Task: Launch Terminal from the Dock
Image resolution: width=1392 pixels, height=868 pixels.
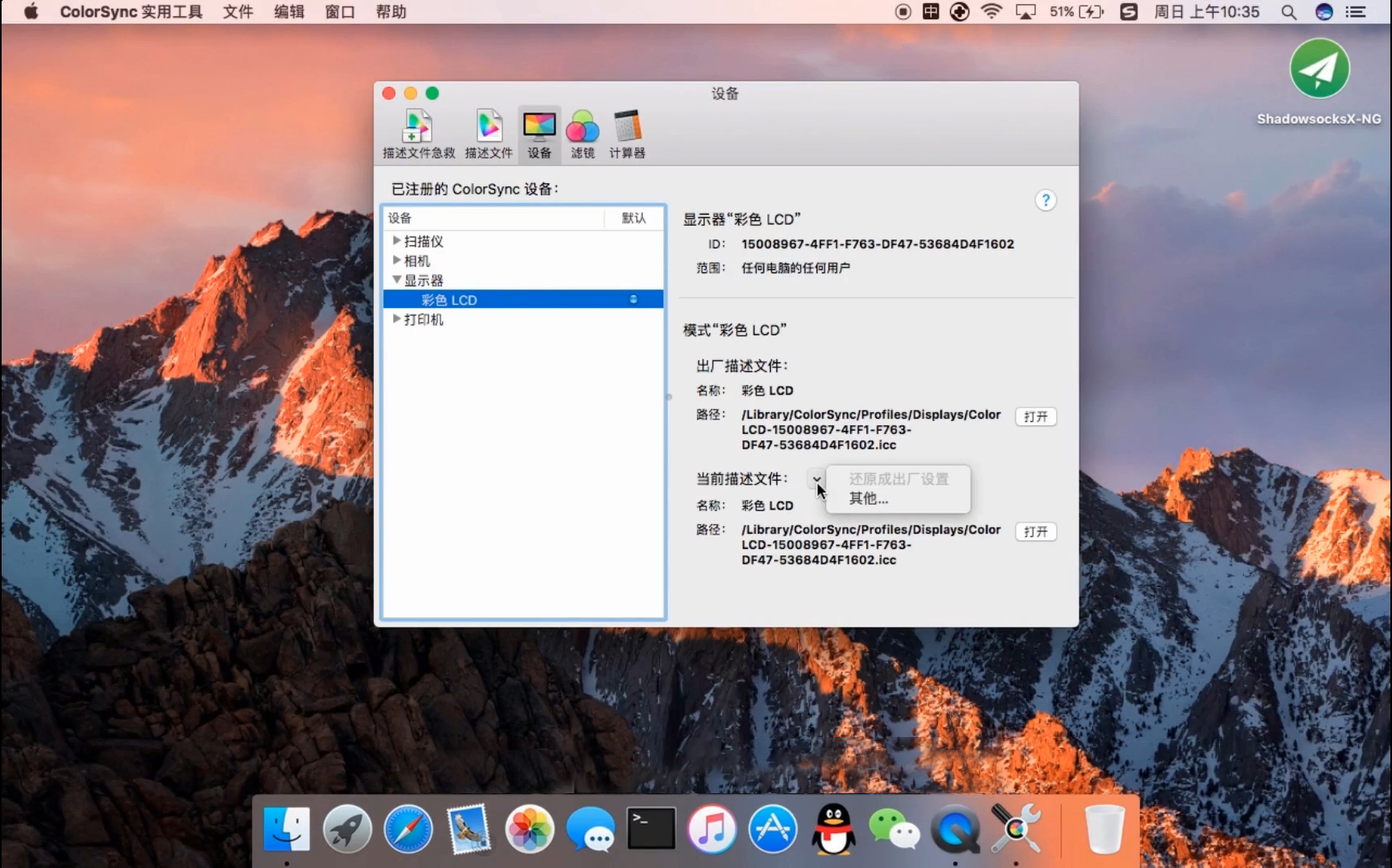Action: pos(651,829)
